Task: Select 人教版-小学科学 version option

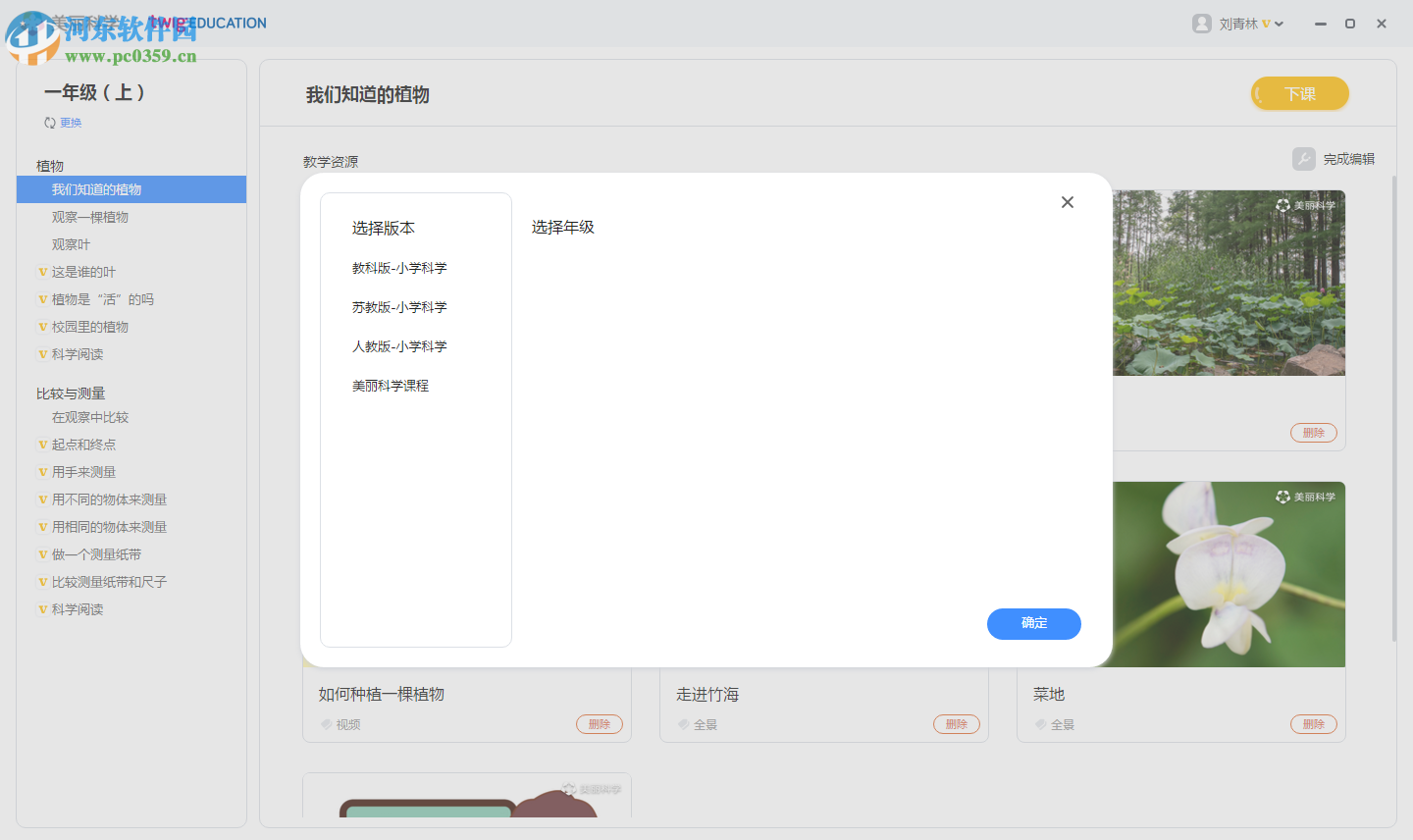Action: 398,345
